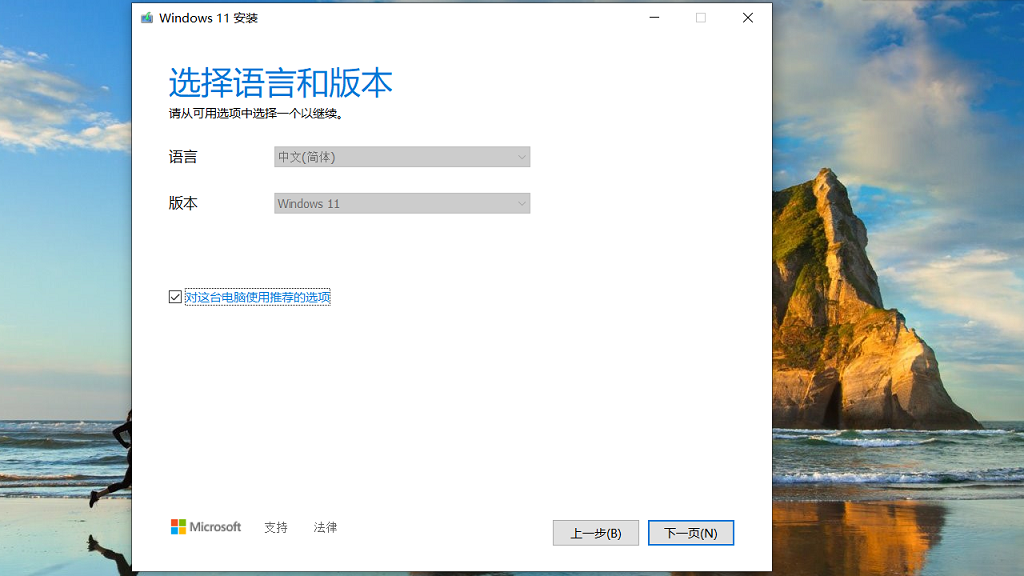Image resolution: width=1024 pixels, height=576 pixels.
Task: Click the desktop wallpaper beside the window
Action: coord(900,300)
